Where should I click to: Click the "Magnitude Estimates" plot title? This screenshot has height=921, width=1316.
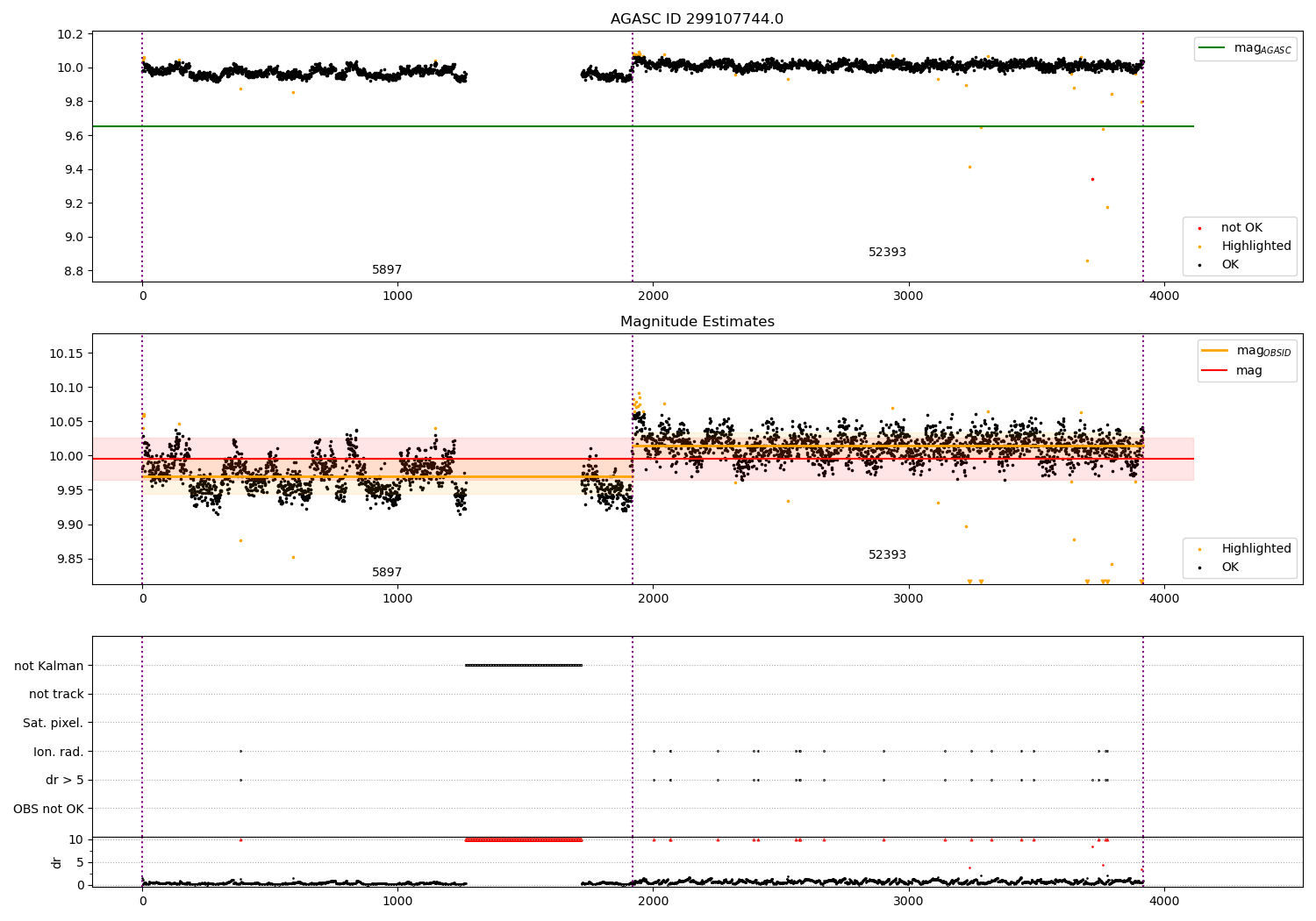pyautogui.click(x=697, y=322)
